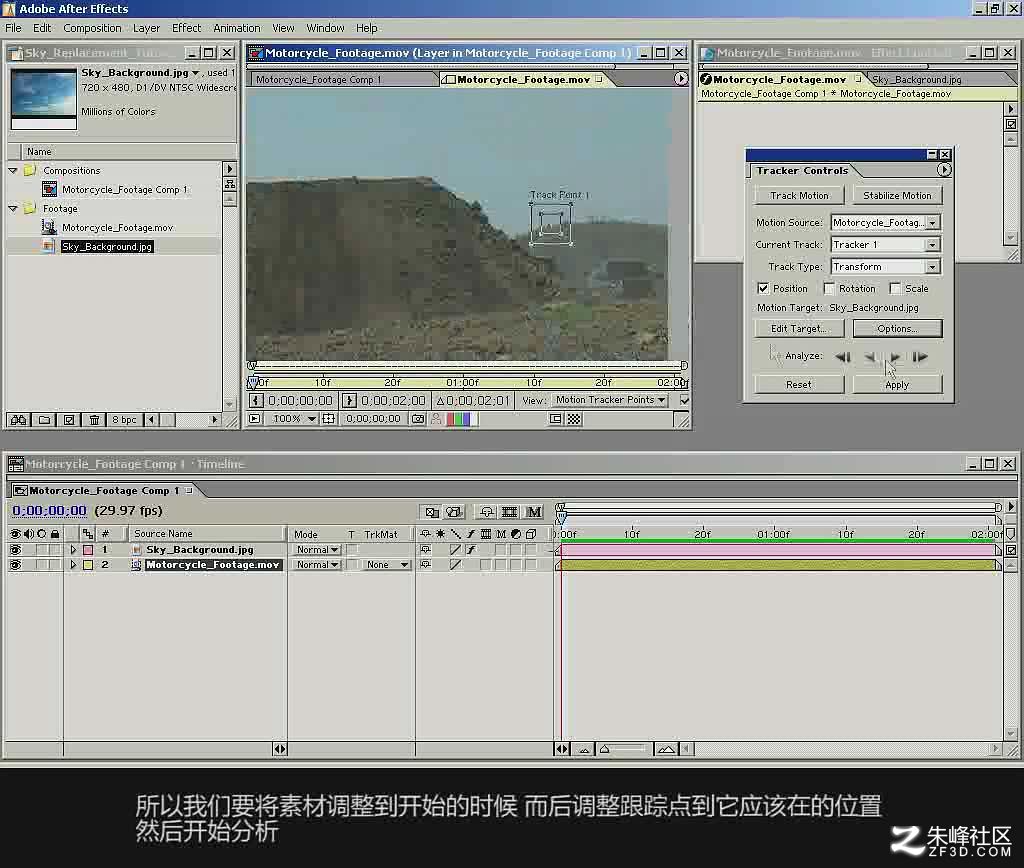The width and height of the screenshot is (1024, 868).
Task: Show last snapshot person icon
Action: pyautogui.click(x=436, y=419)
